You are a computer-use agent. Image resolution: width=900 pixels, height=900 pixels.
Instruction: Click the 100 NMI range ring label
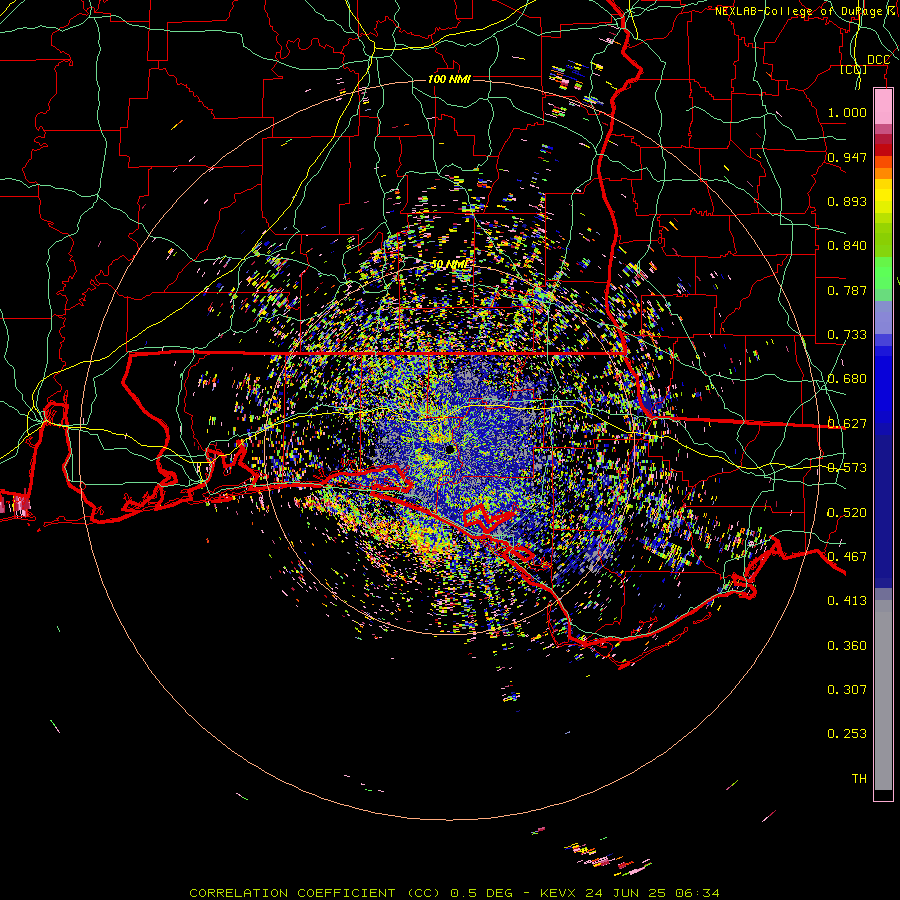pos(449,79)
